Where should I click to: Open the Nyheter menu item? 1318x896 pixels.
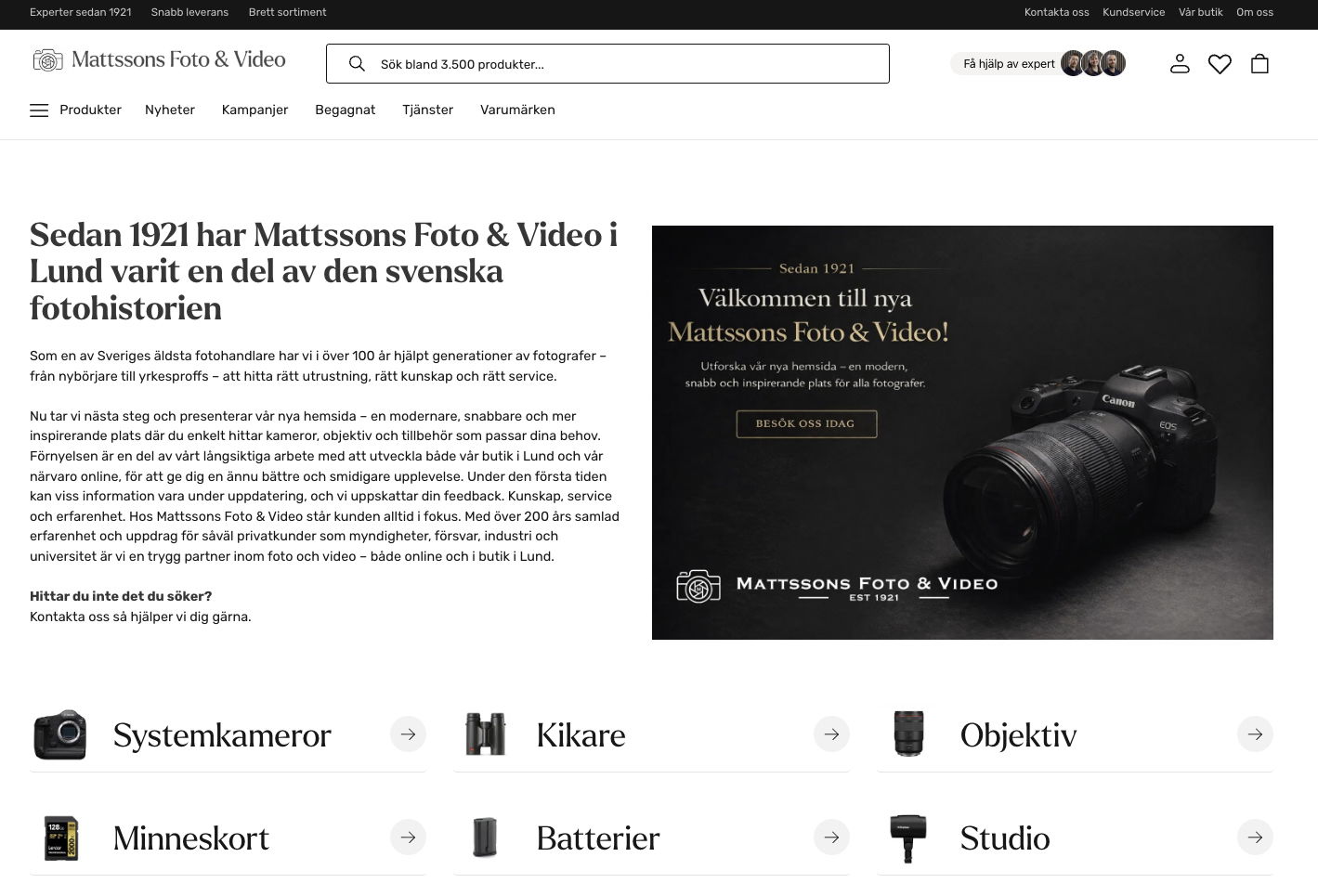click(170, 110)
